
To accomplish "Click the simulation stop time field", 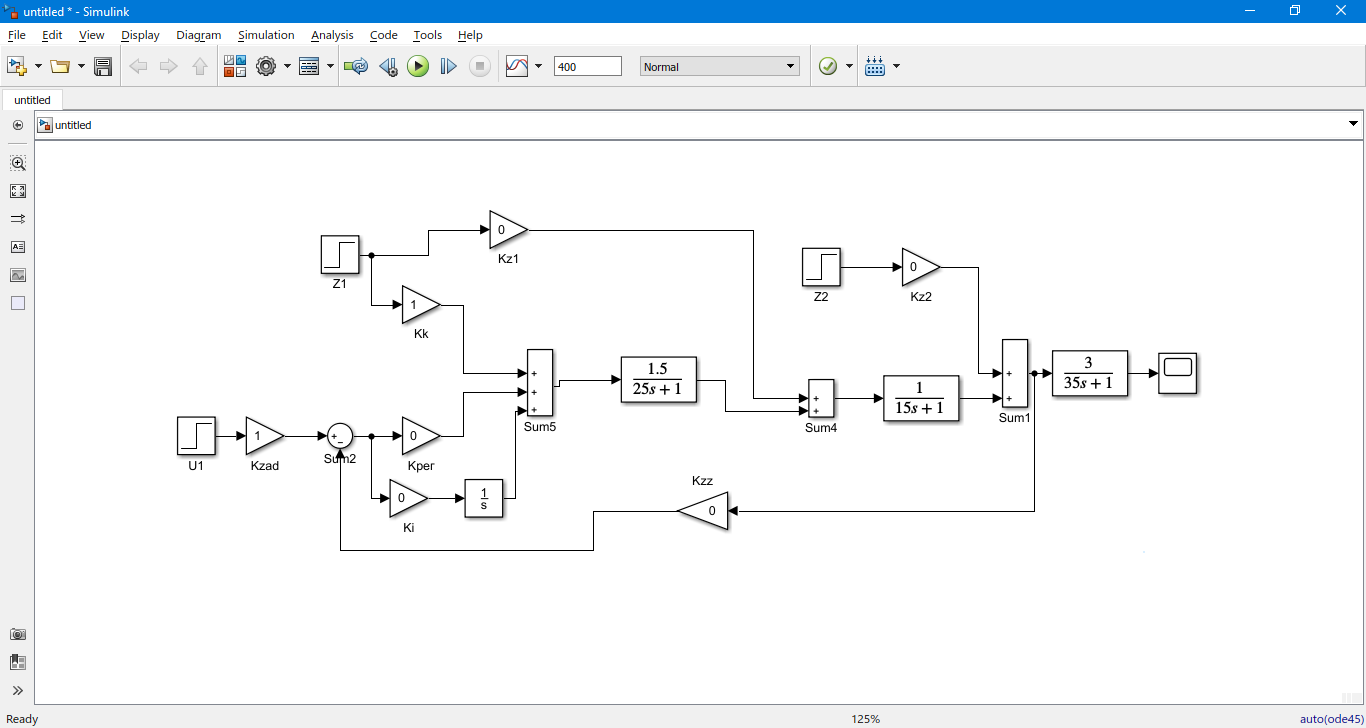I will (587, 67).
